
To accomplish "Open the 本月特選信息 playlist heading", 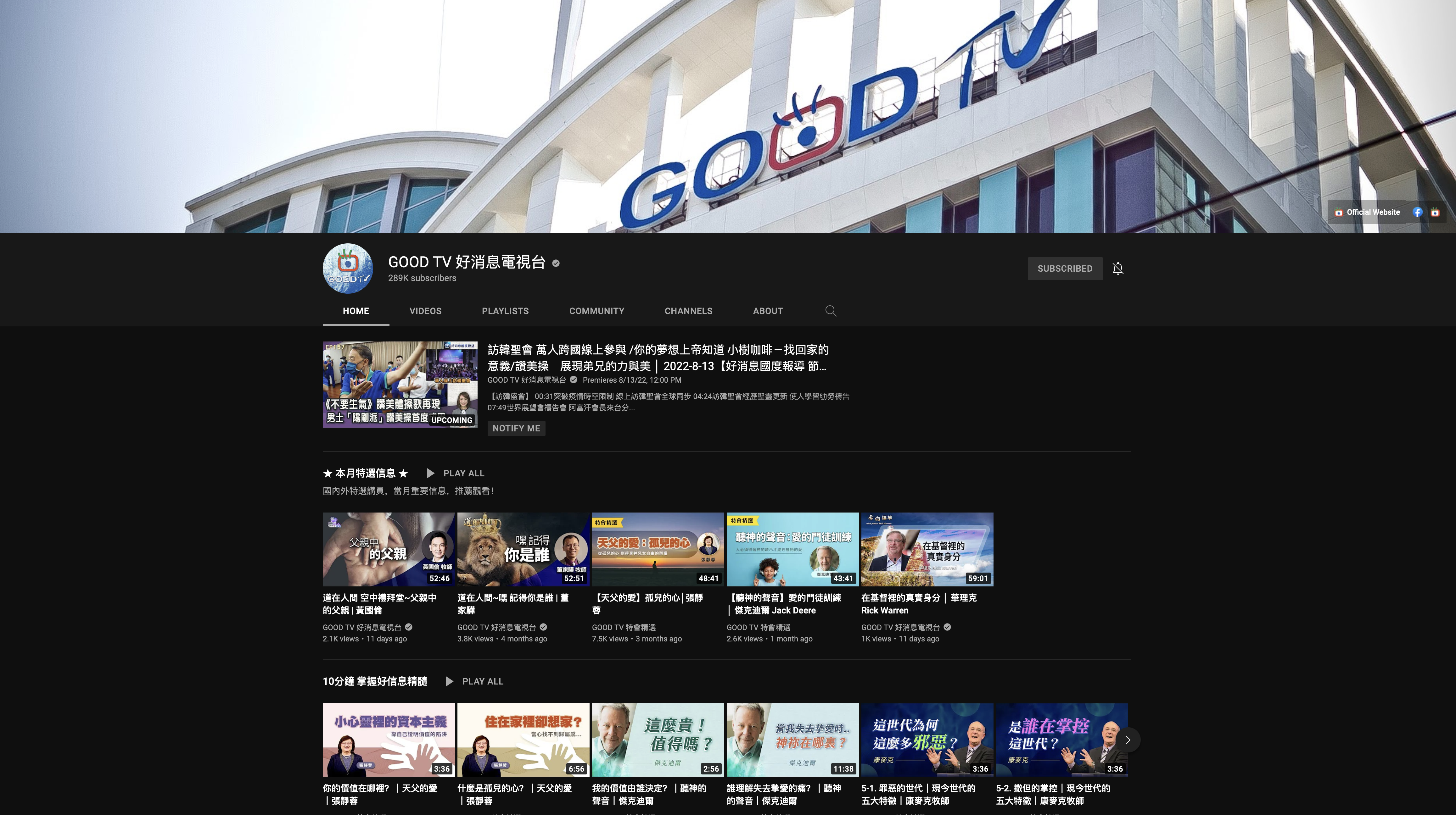I will tap(365, 473).
